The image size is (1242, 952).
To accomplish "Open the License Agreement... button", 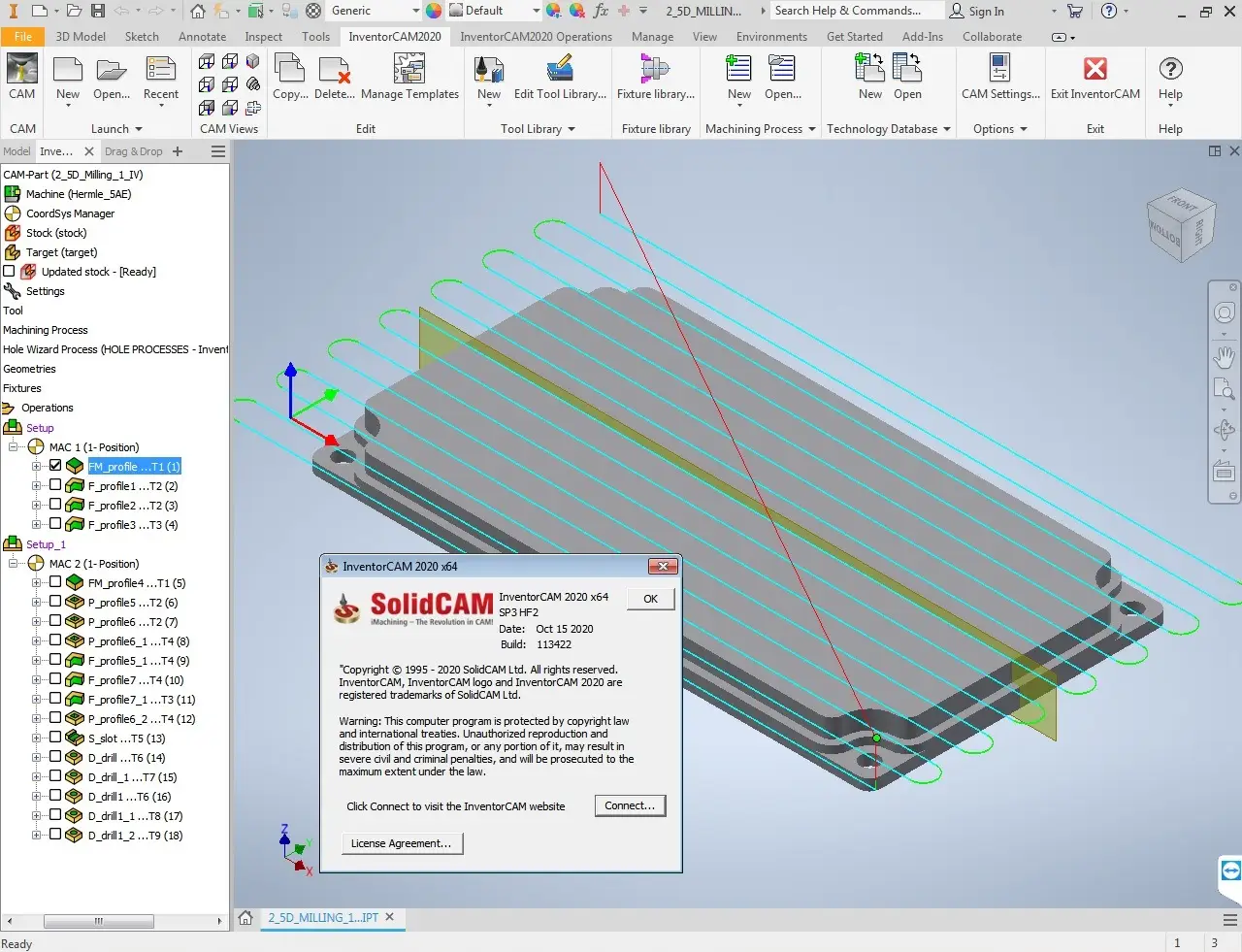I will 401,843.
